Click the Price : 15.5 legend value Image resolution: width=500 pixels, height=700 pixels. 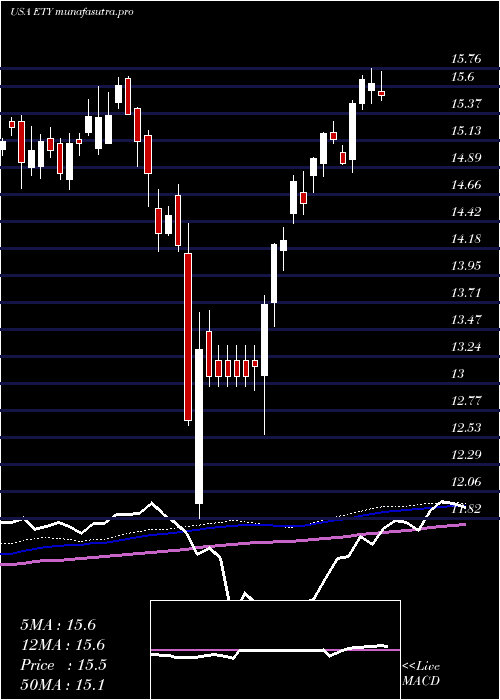(63, 665)
